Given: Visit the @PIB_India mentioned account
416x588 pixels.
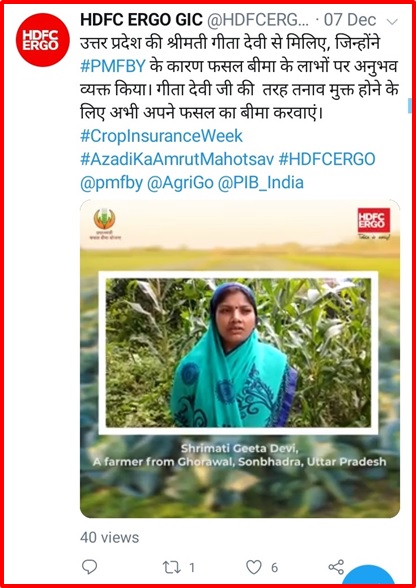Looking at the screenshot, I should pos(261,183).
